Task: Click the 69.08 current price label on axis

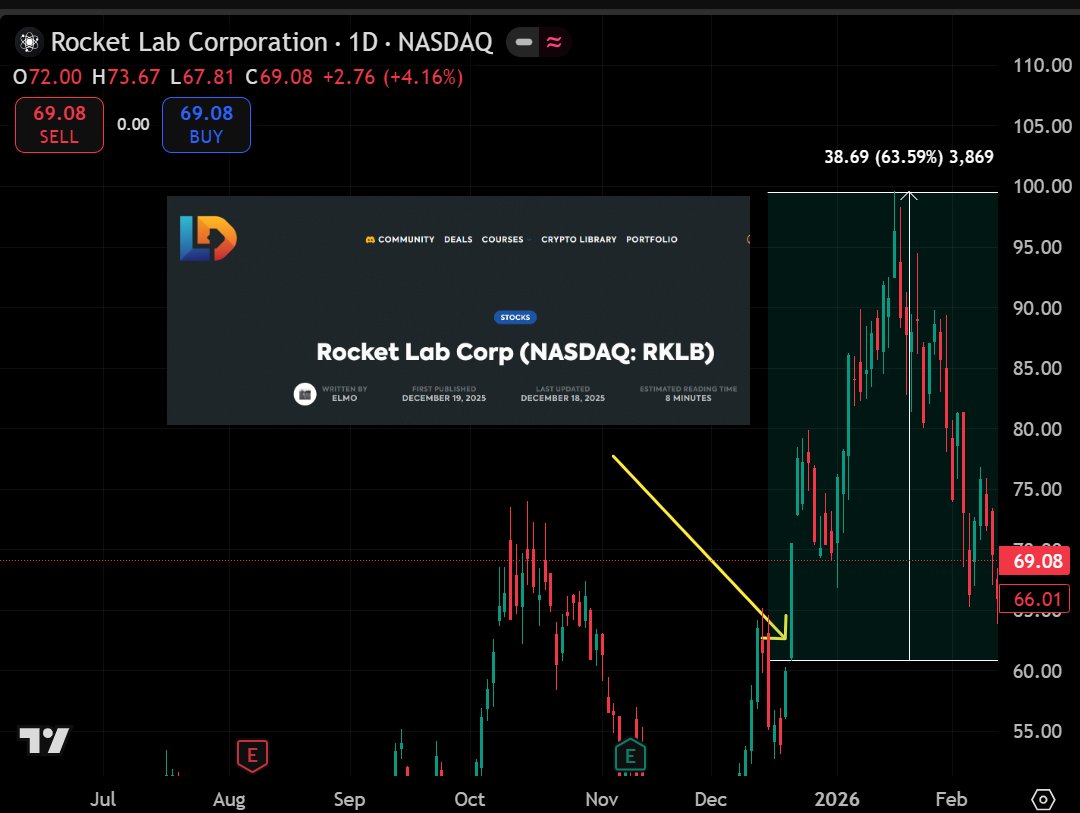Action: tap(1034, 561)
